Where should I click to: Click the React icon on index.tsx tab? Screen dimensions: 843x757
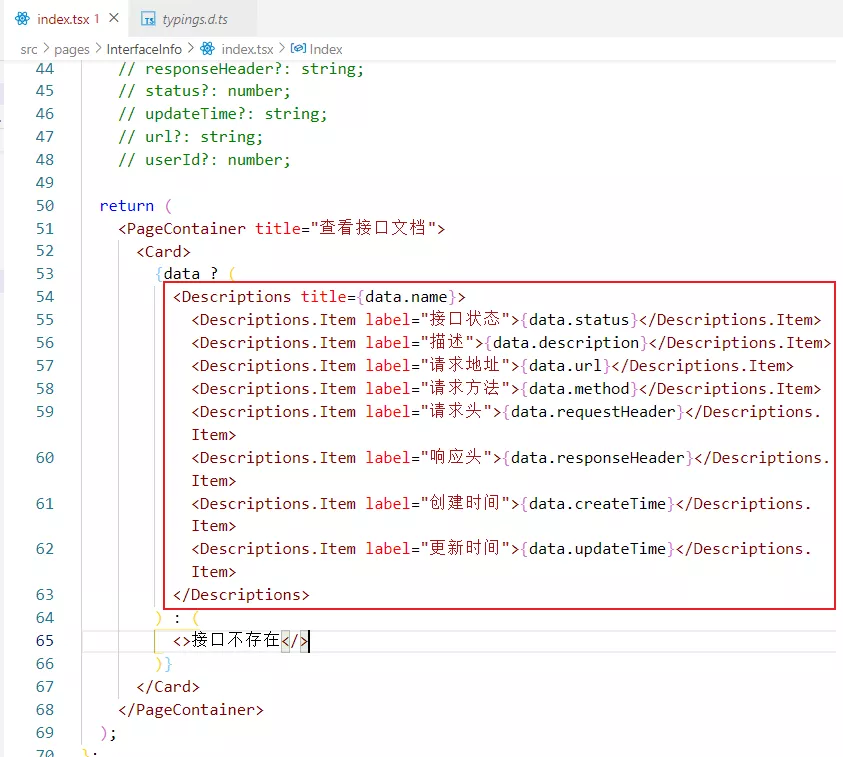[x=23, y=19]
